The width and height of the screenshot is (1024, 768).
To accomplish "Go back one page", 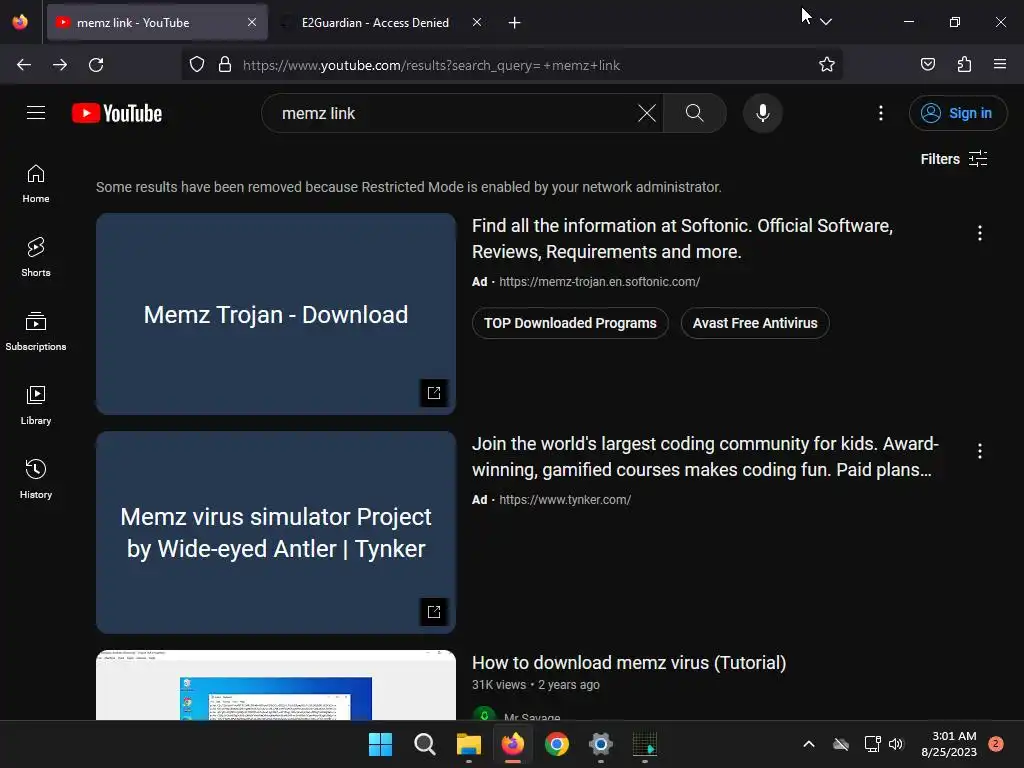I will [24, 65].
